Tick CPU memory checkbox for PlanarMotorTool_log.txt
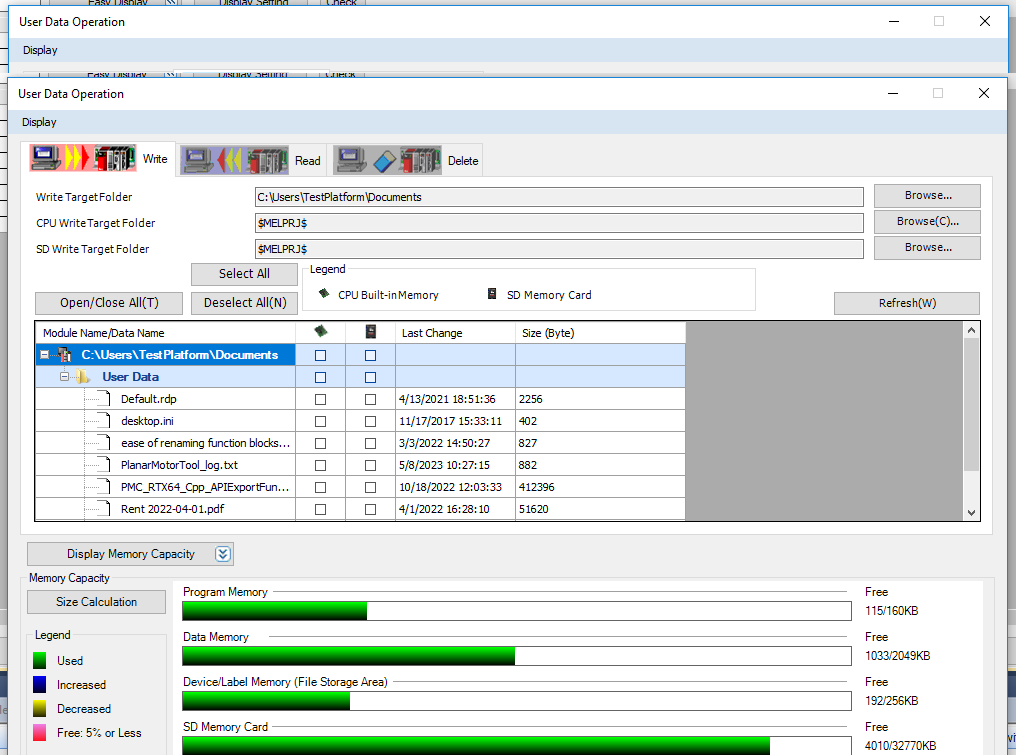This screenshot has height=755, width=1016. (x=320, y=465)
